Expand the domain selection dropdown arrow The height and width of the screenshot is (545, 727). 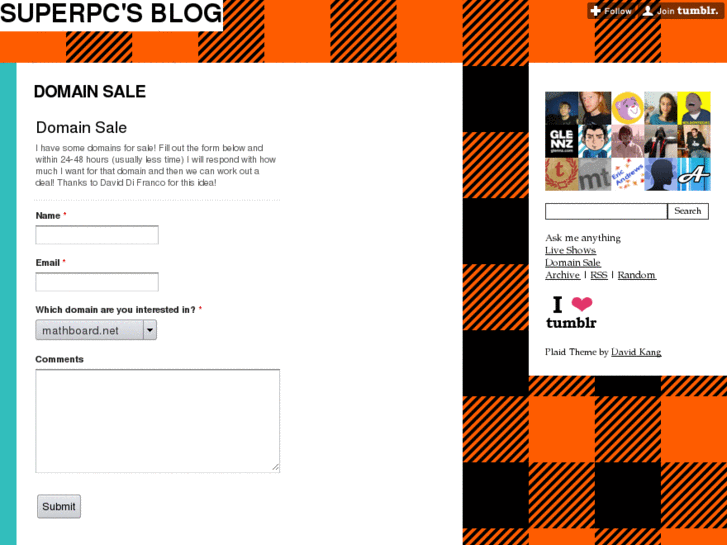tap(150, 330)
